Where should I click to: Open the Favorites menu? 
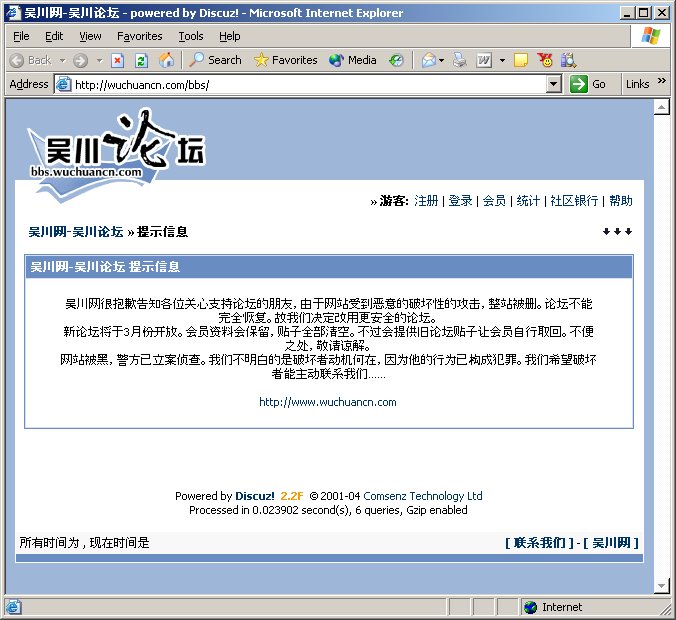139,36
